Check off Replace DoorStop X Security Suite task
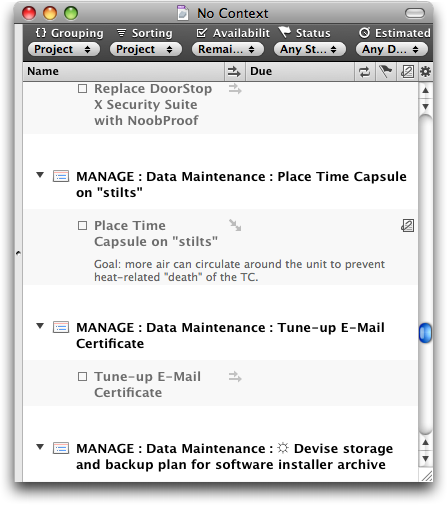447x505 pixels. (82, 89)
